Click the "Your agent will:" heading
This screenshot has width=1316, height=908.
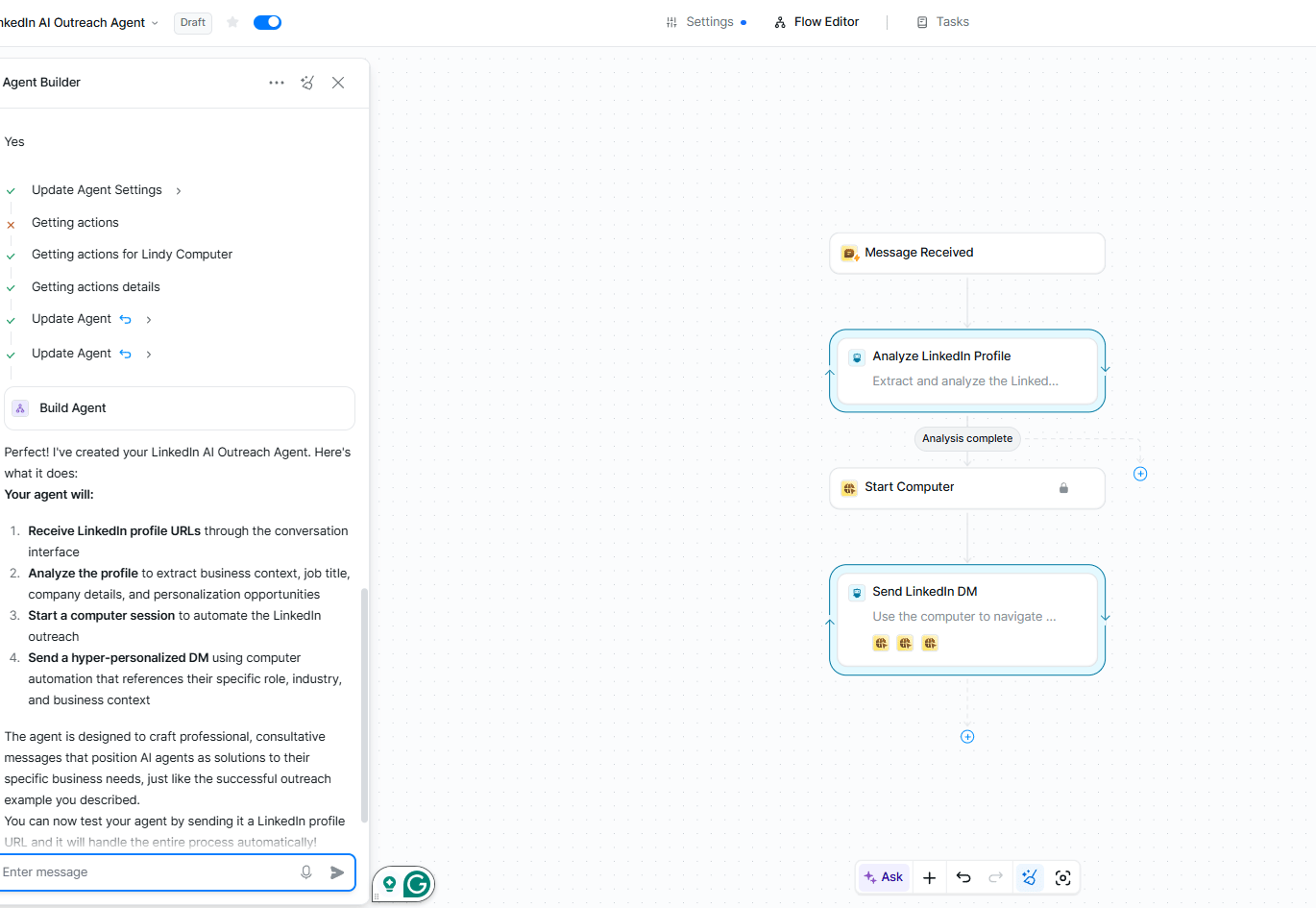click(x=49, y=495)
